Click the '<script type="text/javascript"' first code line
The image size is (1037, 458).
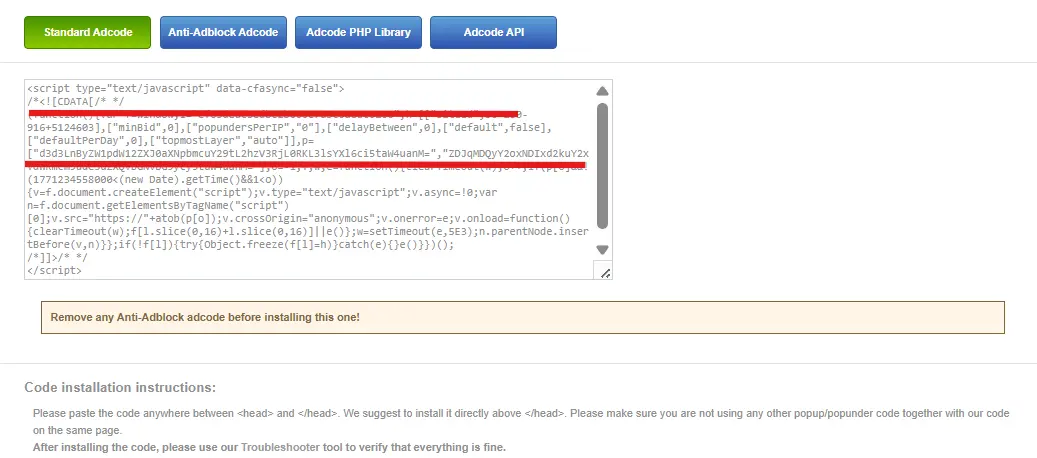pos(186,89)
